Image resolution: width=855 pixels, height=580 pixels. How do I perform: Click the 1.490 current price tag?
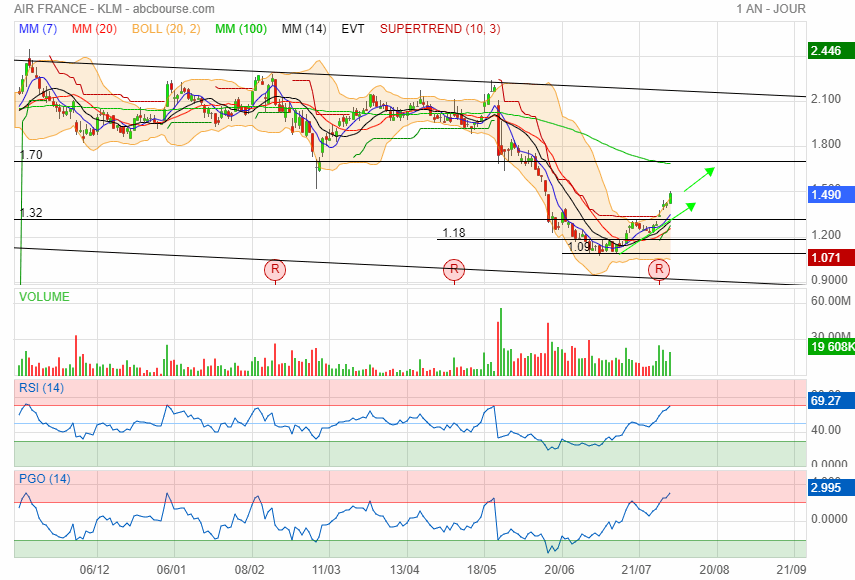(x=830, y=195)
